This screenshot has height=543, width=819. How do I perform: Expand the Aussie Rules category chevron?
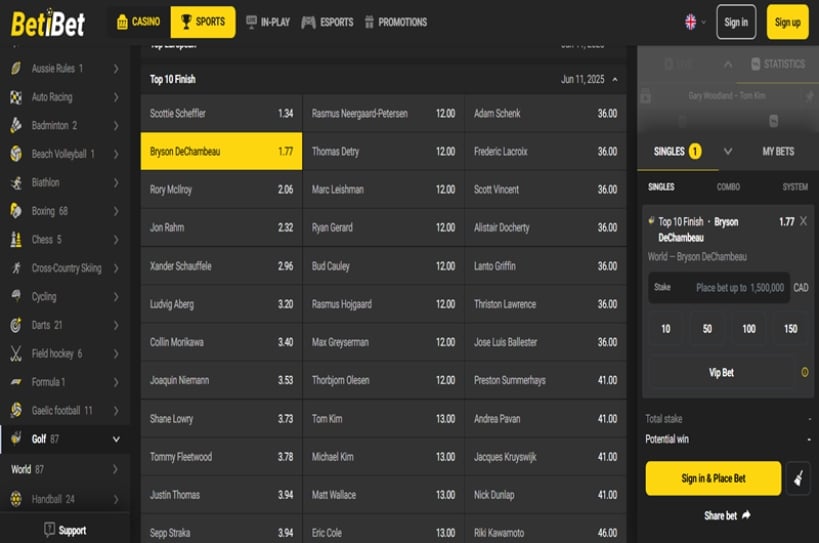(x=116, y=68)
